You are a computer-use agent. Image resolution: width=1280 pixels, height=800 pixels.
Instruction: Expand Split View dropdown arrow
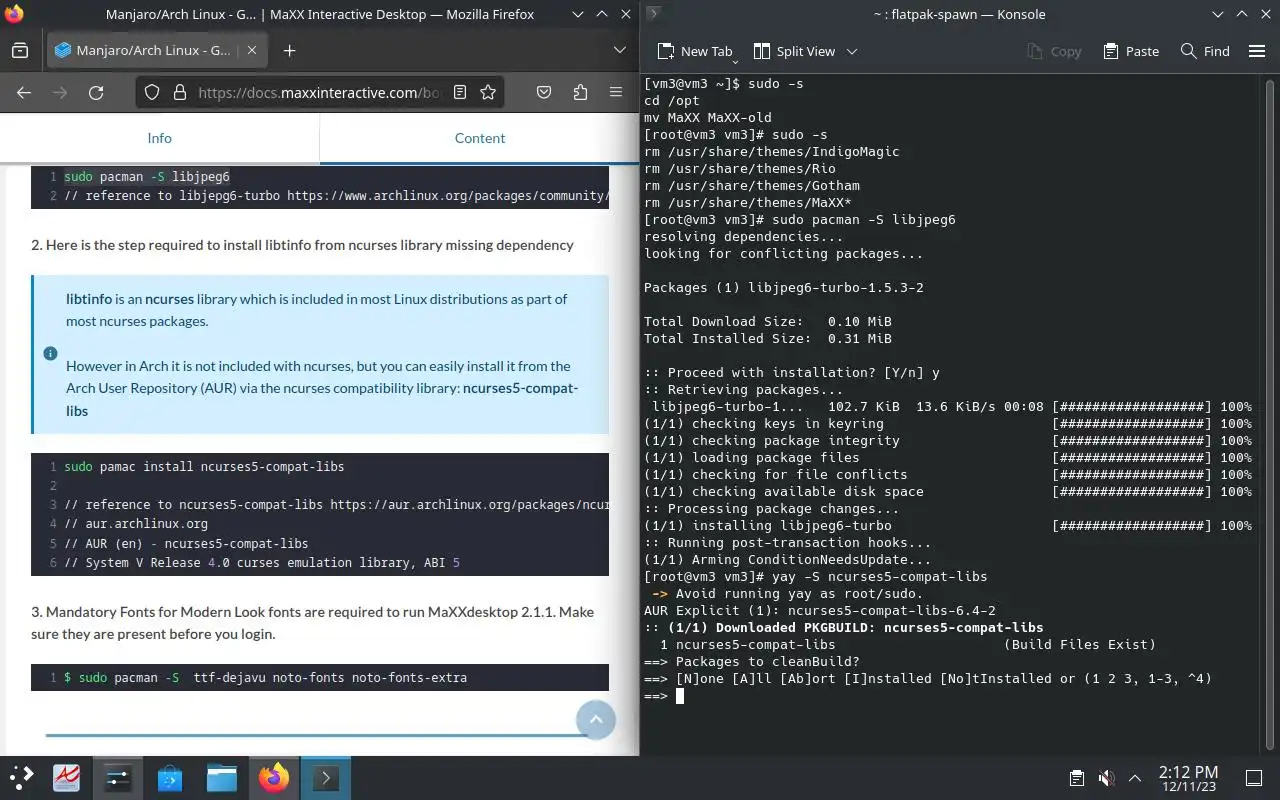pos(852,51)
